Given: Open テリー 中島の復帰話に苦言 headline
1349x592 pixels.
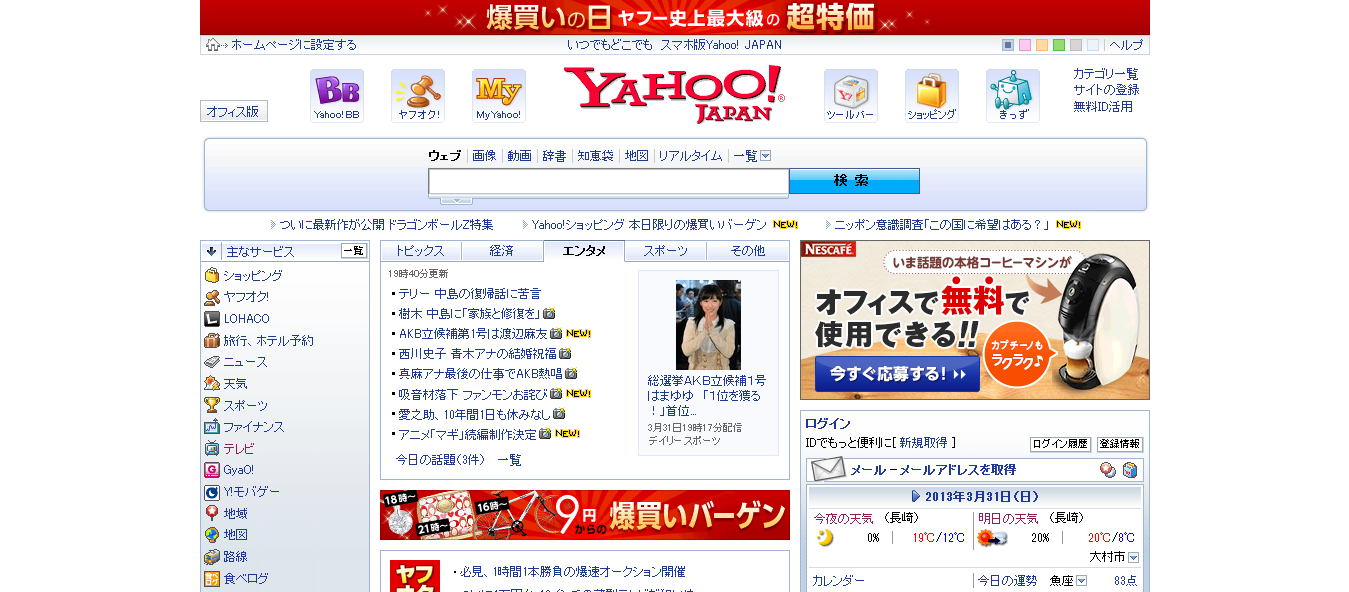Looking at the screenshot, I should (469, 293).
